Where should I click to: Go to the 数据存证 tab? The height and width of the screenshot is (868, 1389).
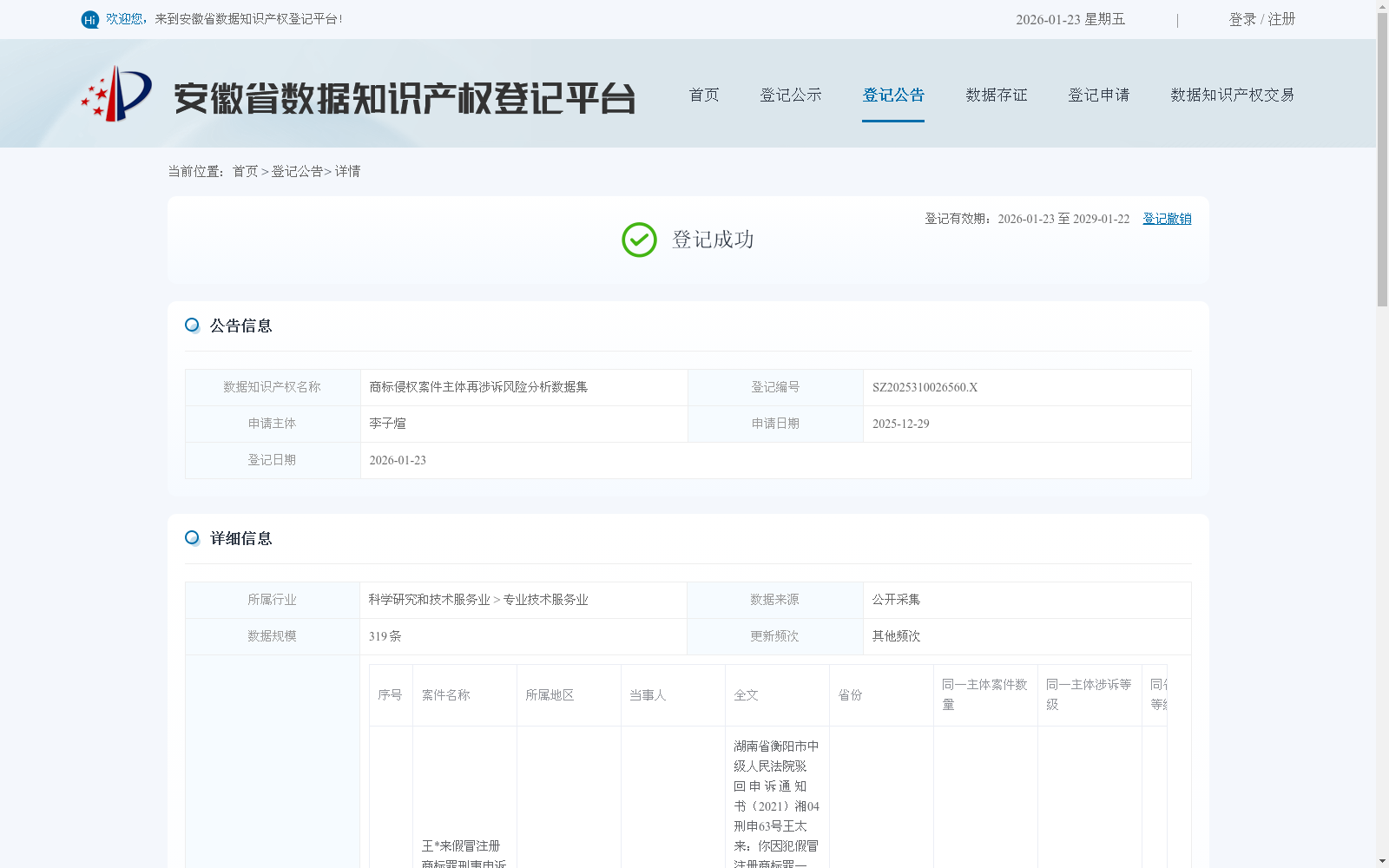coord(997,95)
